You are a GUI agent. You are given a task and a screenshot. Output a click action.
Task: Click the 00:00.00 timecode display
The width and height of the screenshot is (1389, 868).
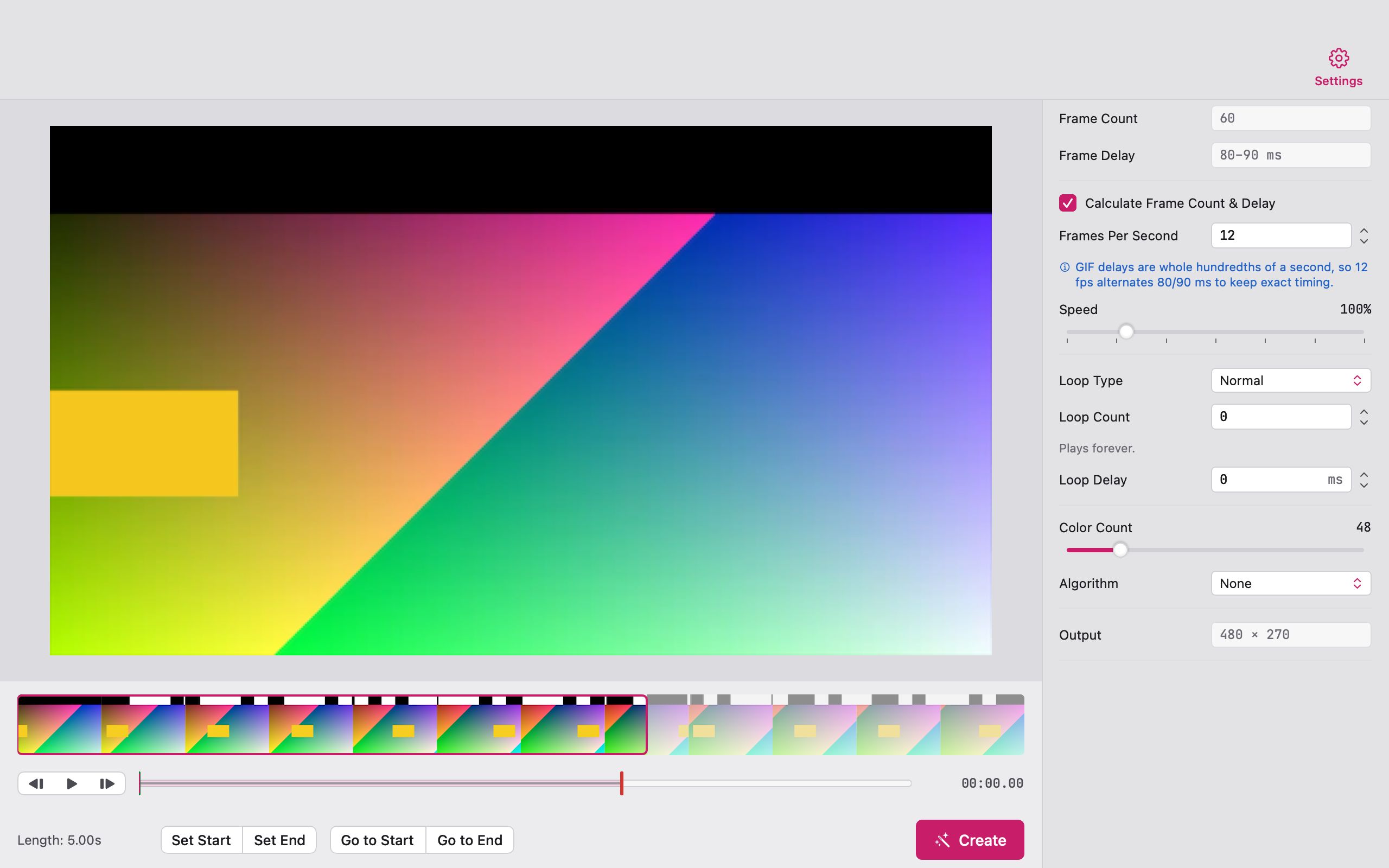[992, 783]
